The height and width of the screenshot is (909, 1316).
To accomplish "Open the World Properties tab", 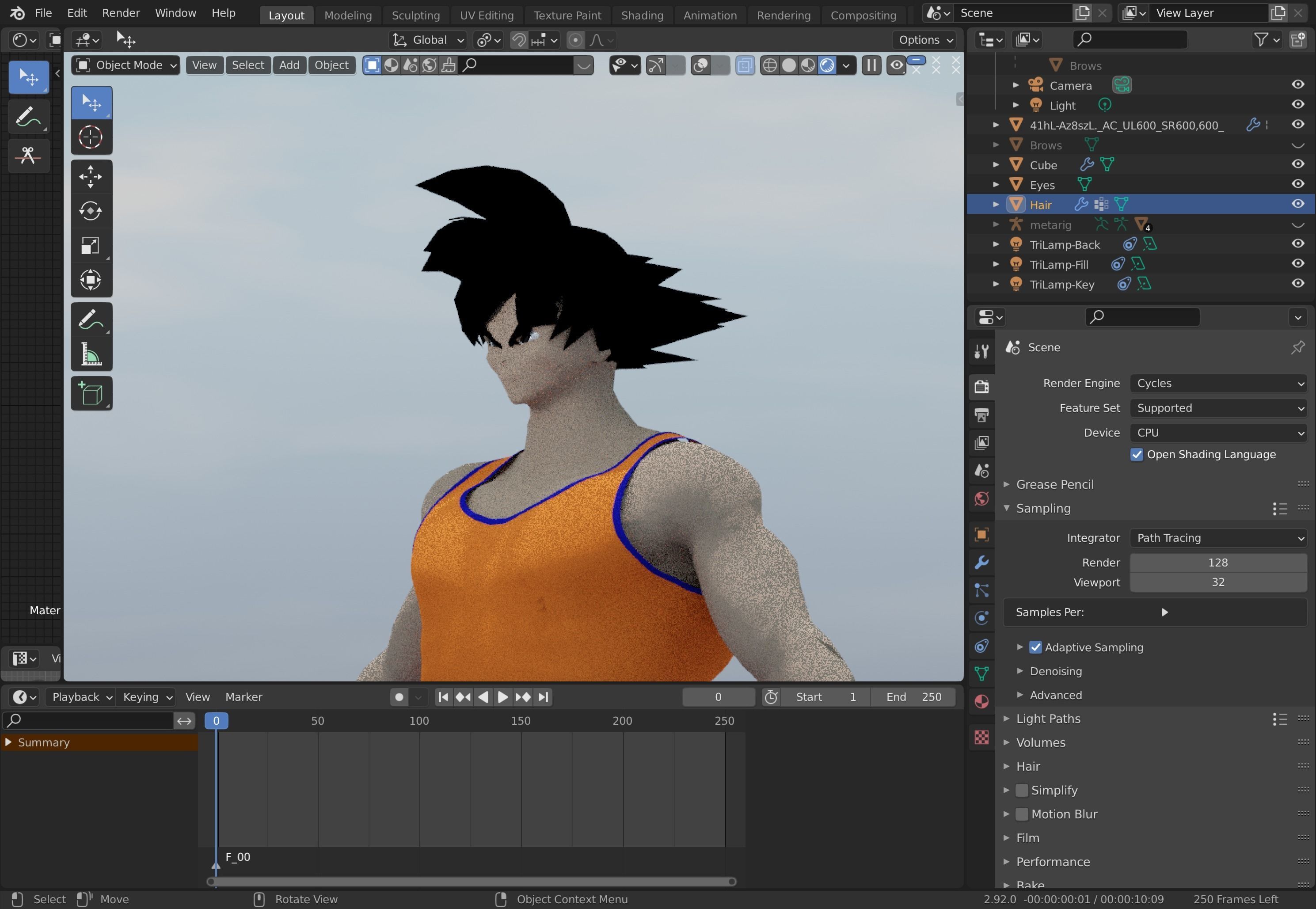I will pos(981,499).
